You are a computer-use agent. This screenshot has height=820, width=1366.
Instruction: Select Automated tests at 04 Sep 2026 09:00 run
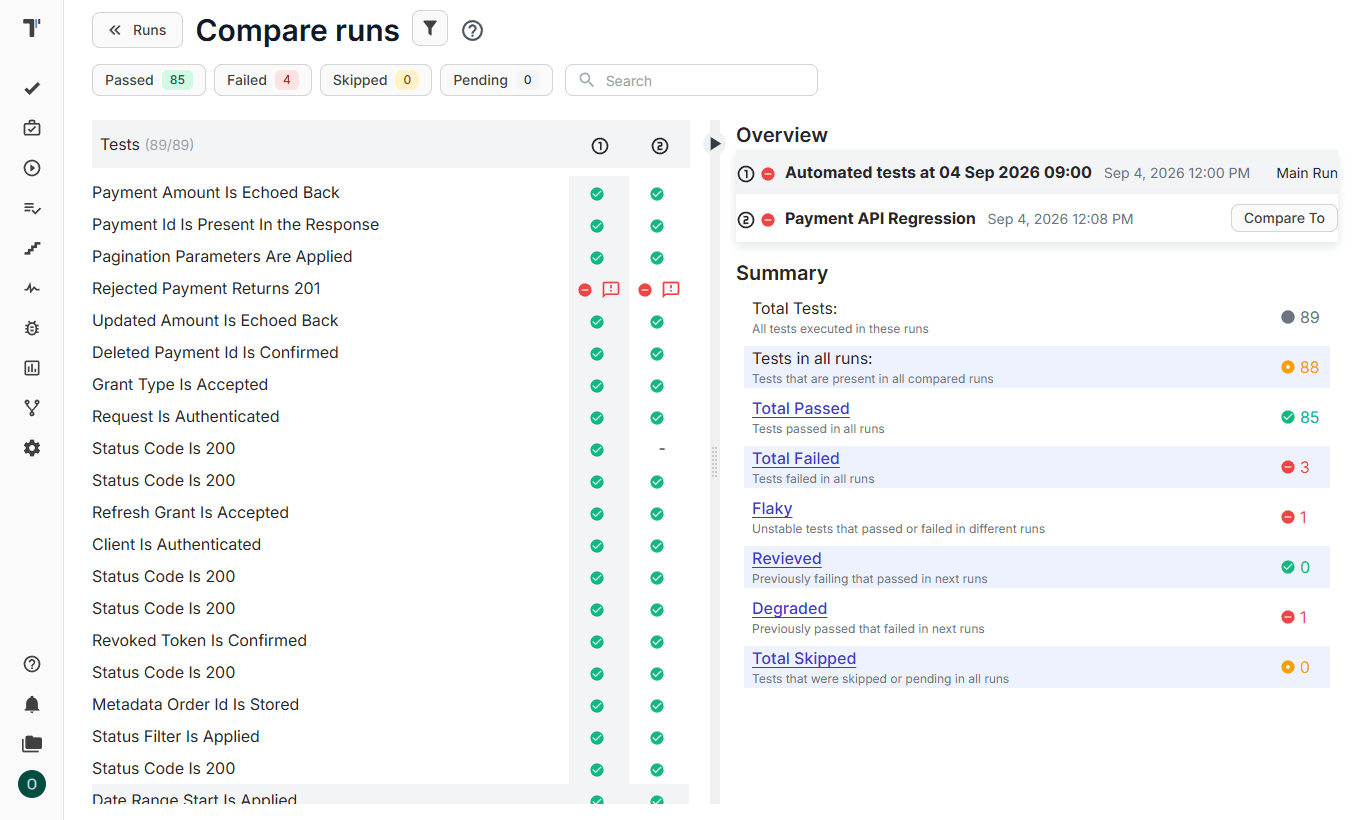(x=938, y=173)
